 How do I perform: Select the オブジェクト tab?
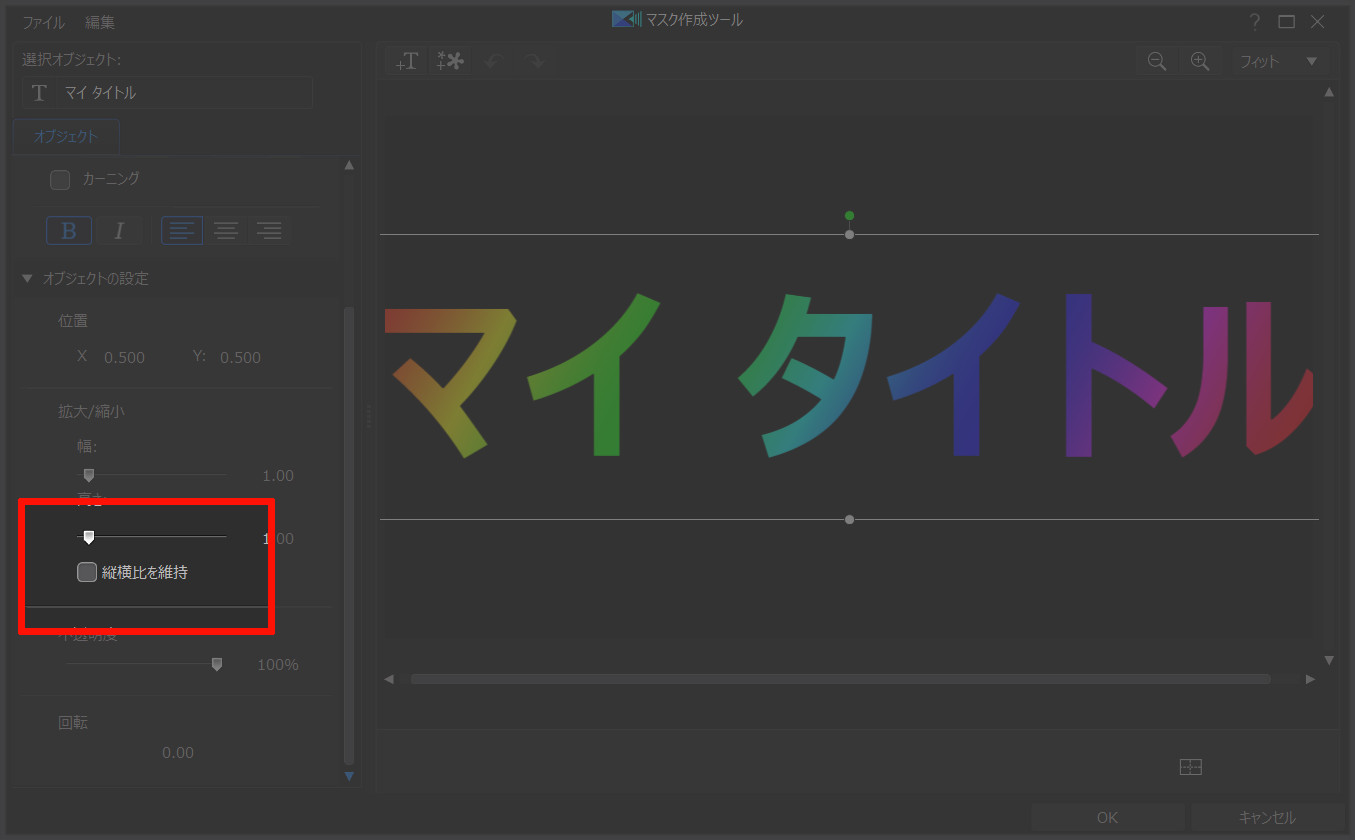[x=66, y=137]
